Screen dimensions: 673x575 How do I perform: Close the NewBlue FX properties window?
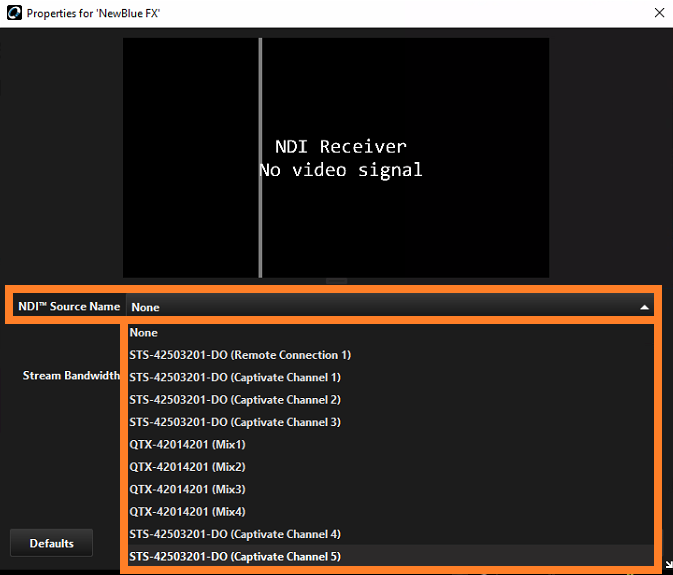(x=659, y=13)
